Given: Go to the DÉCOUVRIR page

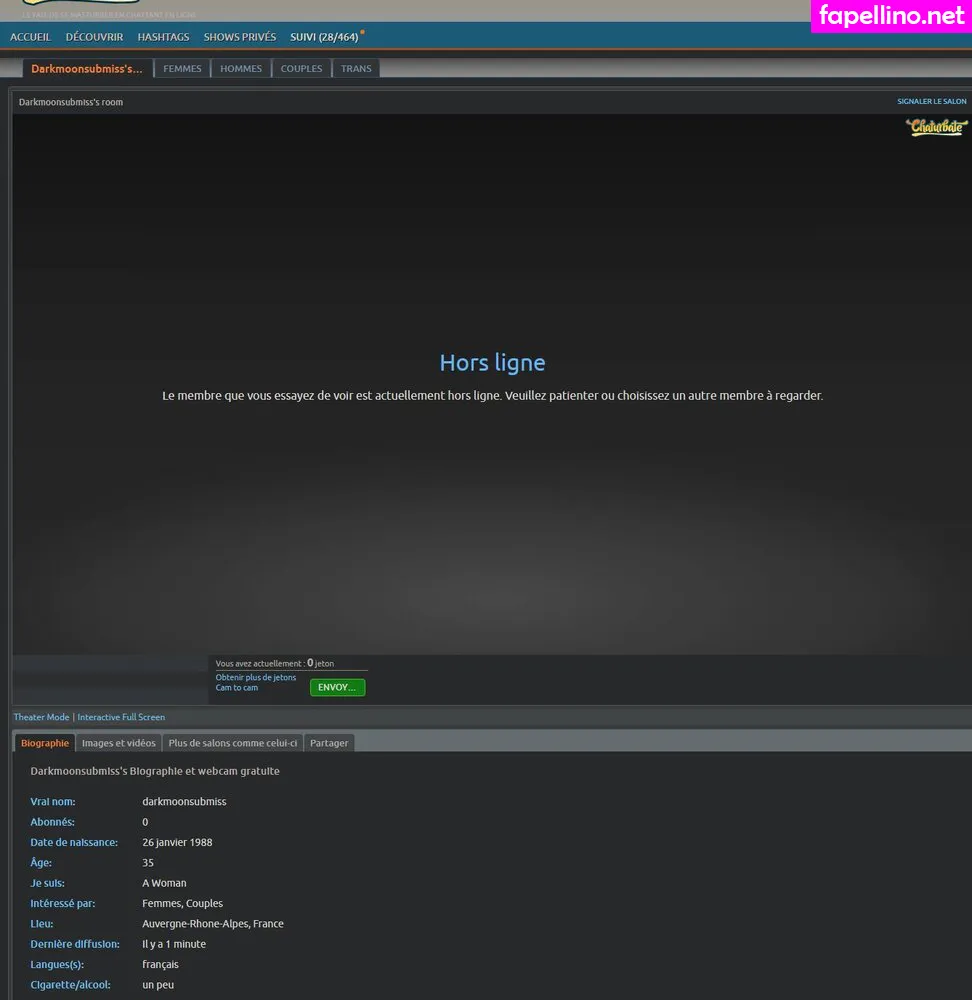Looking at the screenshot, I should pos(94,37).
